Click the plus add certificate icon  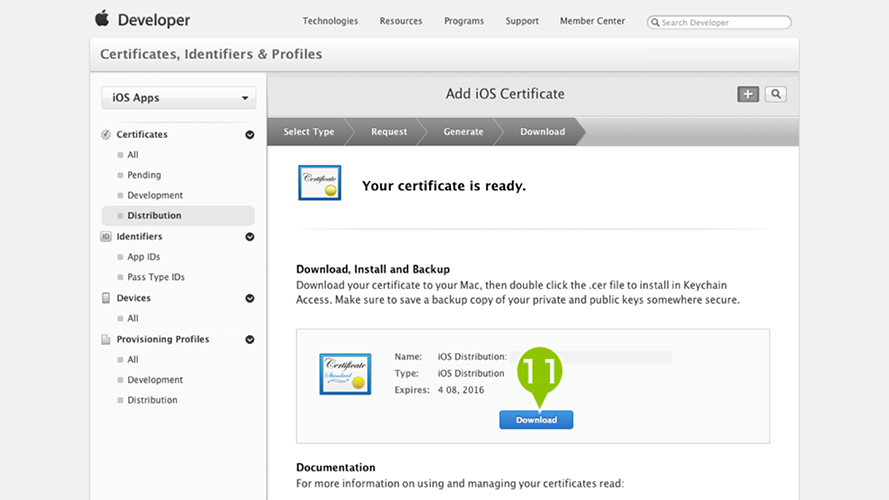748,94
